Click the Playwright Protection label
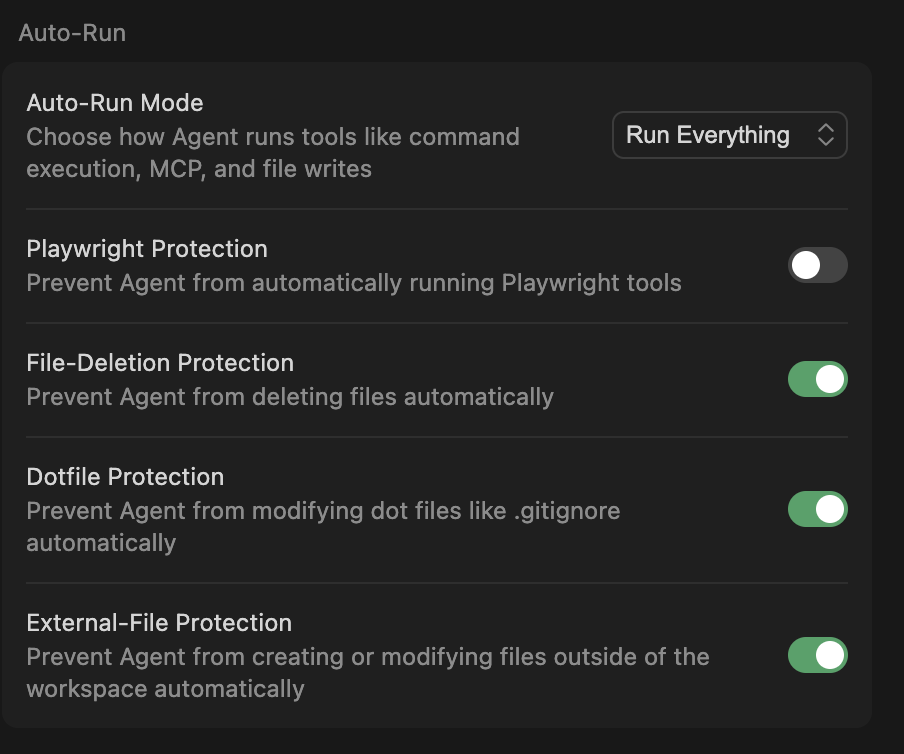904x754 pixels. (147, 249)
